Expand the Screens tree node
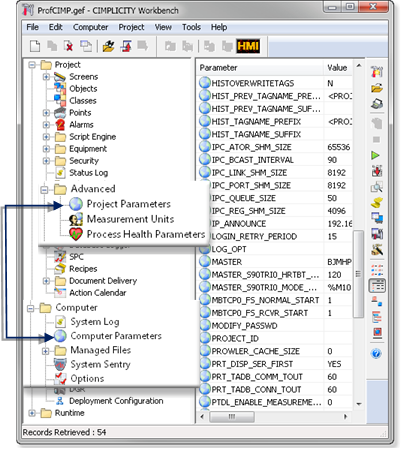The height and width of the screenshot is (449, 401). coord(46,77)
